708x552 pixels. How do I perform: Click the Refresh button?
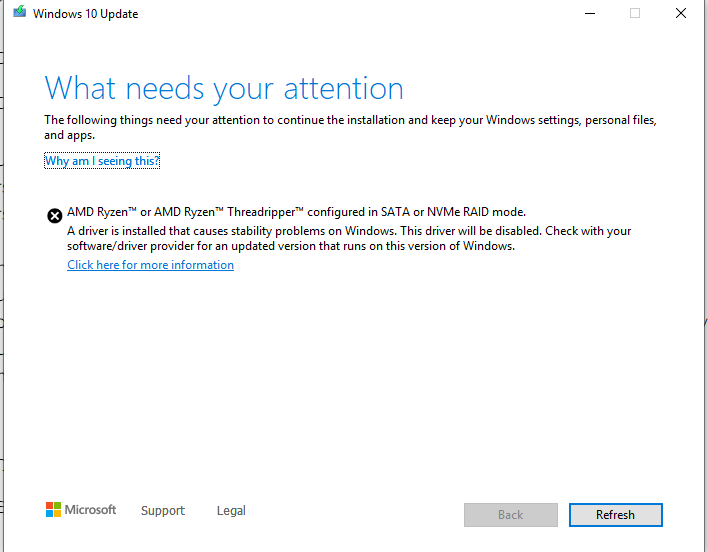[615, 515]
